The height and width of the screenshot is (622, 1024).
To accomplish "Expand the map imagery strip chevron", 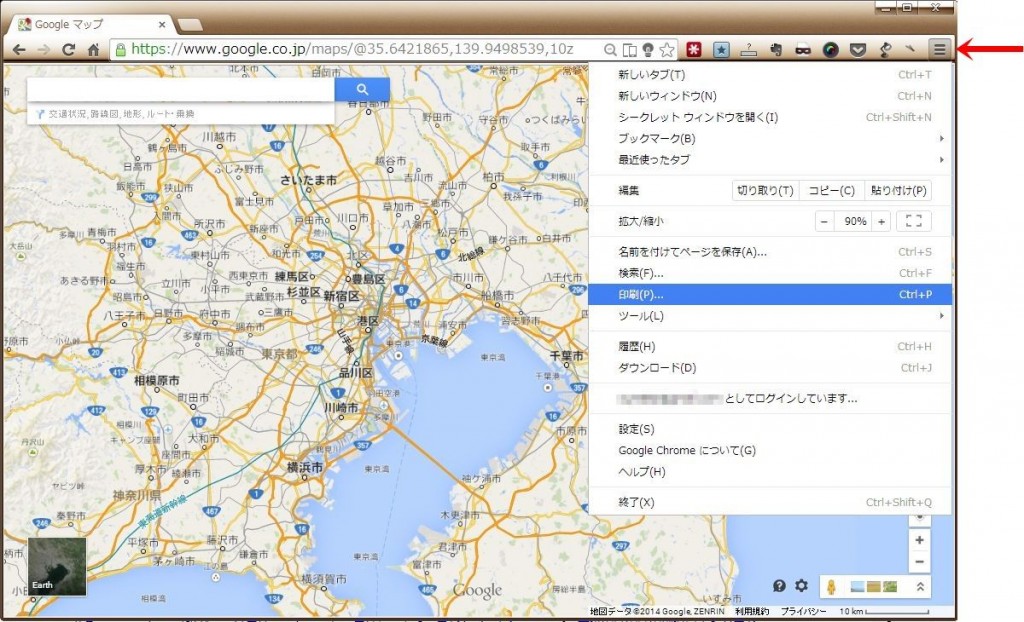I will point(920,587).
